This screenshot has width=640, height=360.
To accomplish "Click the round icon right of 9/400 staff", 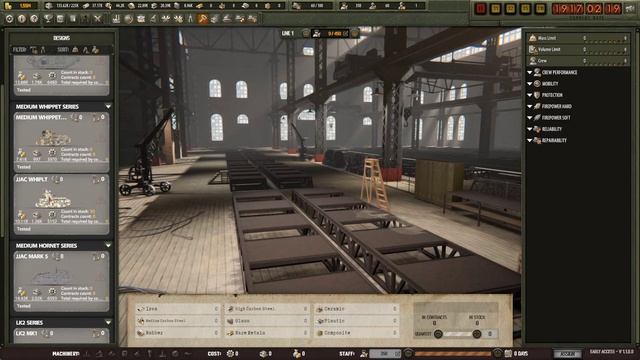I will click(355, 33).
